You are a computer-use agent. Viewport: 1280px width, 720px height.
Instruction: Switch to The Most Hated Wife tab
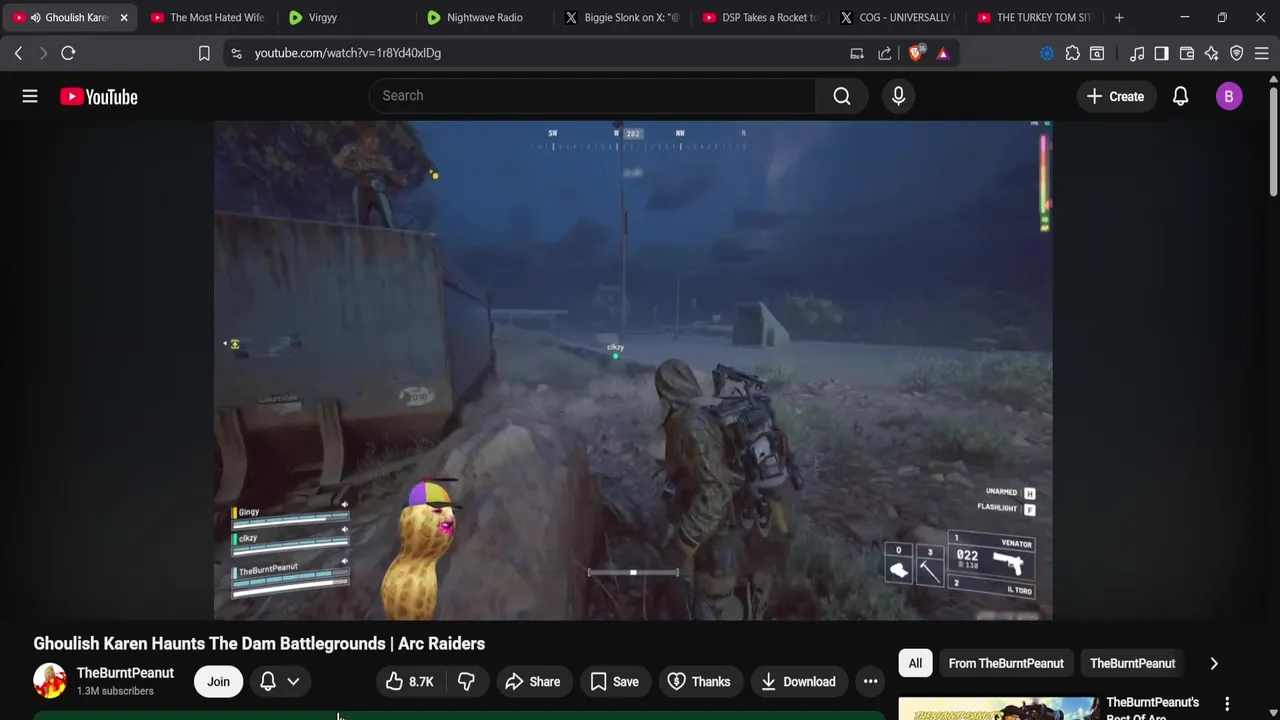click(x=208, y=17)
